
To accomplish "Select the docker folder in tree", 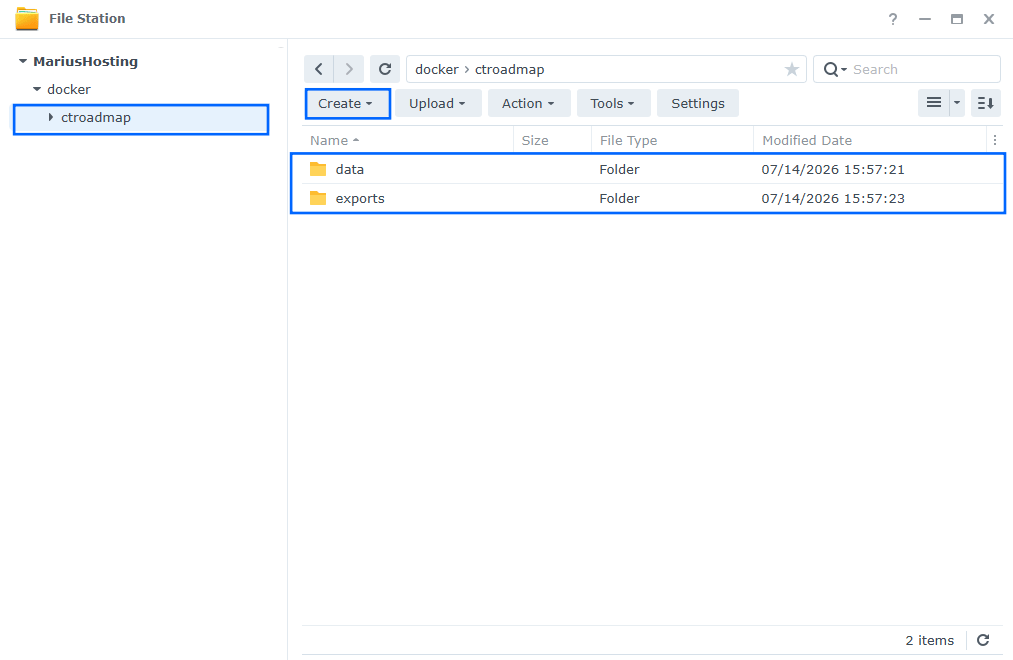I will coord(69,89).
